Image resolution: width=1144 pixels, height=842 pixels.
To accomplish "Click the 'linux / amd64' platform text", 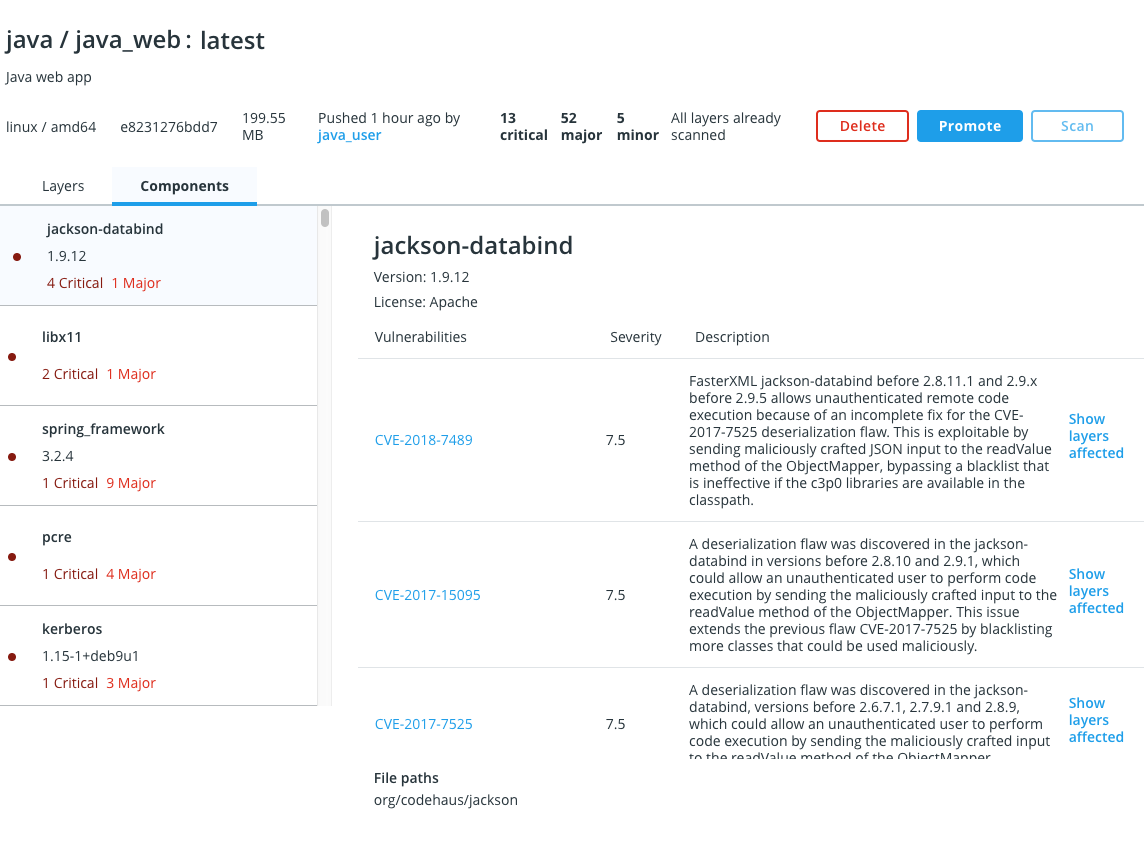I will pyautogui.click(x=51, y=127).
